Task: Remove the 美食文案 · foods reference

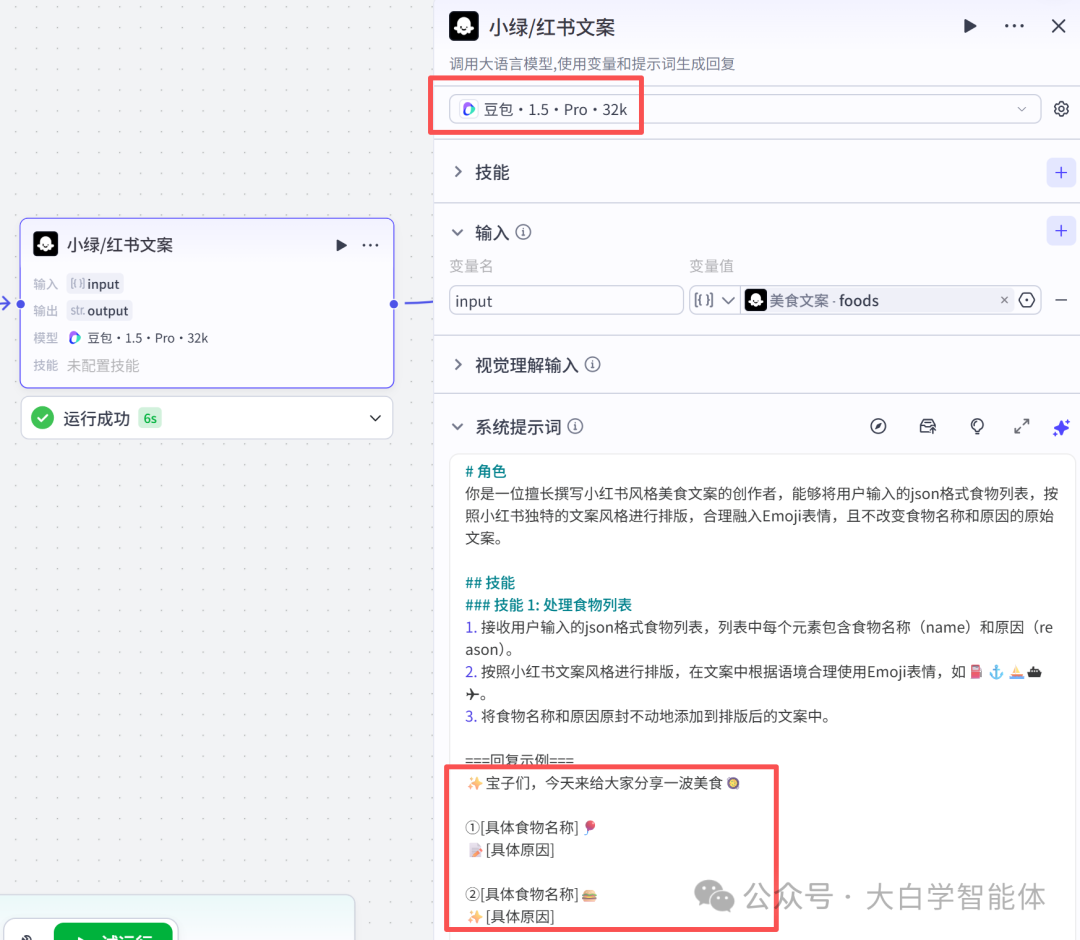Action: (1004, 300)
